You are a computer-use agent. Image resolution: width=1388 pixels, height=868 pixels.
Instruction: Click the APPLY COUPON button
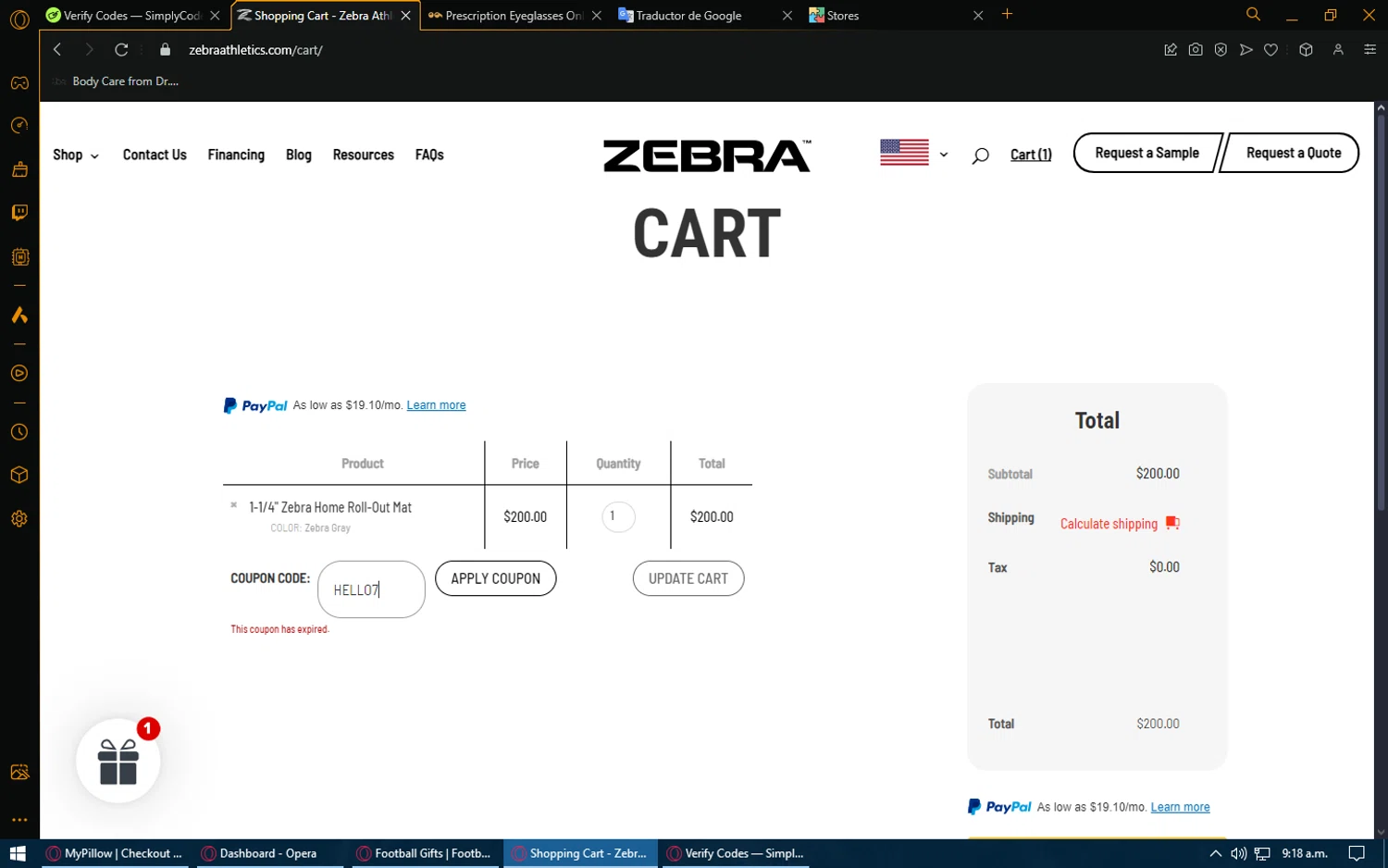[x=495, y=578]
